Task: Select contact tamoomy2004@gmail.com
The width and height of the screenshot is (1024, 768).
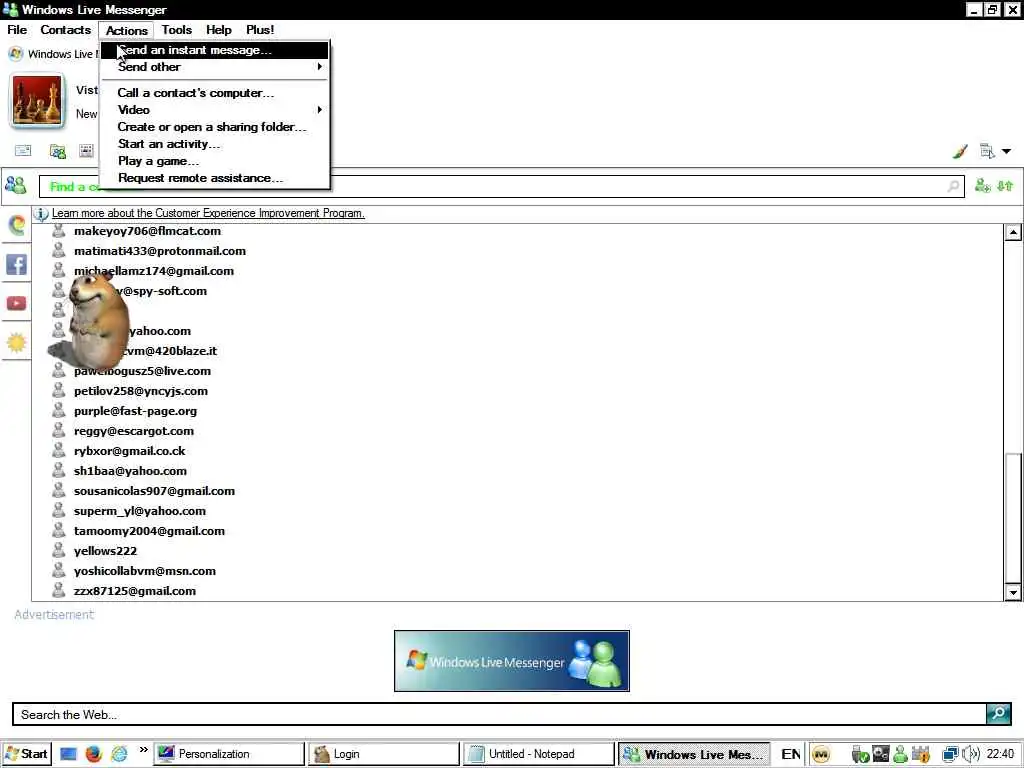Action: [149, 531]
